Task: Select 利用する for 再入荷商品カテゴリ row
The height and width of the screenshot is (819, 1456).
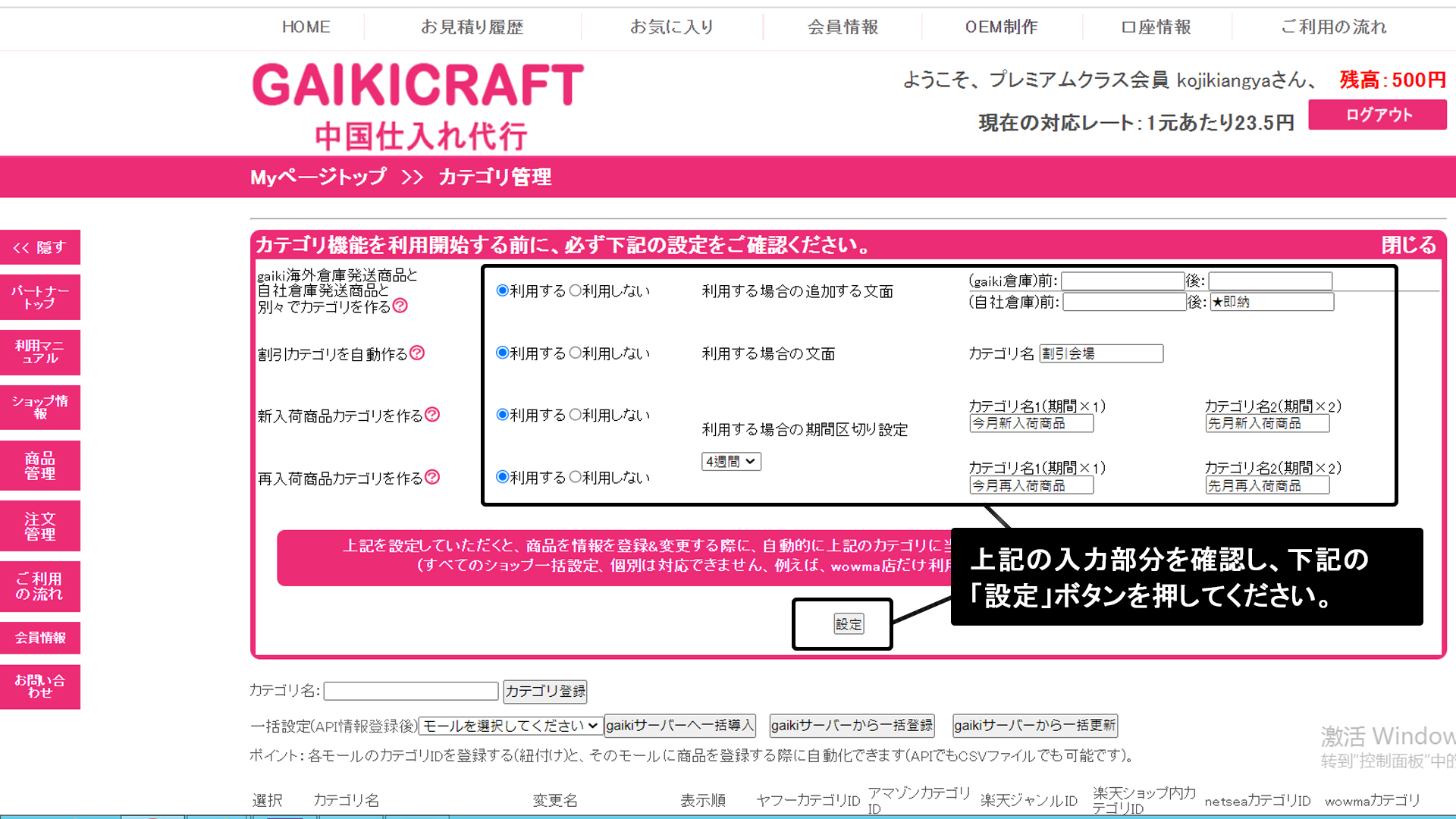Action: coord(502,477)
